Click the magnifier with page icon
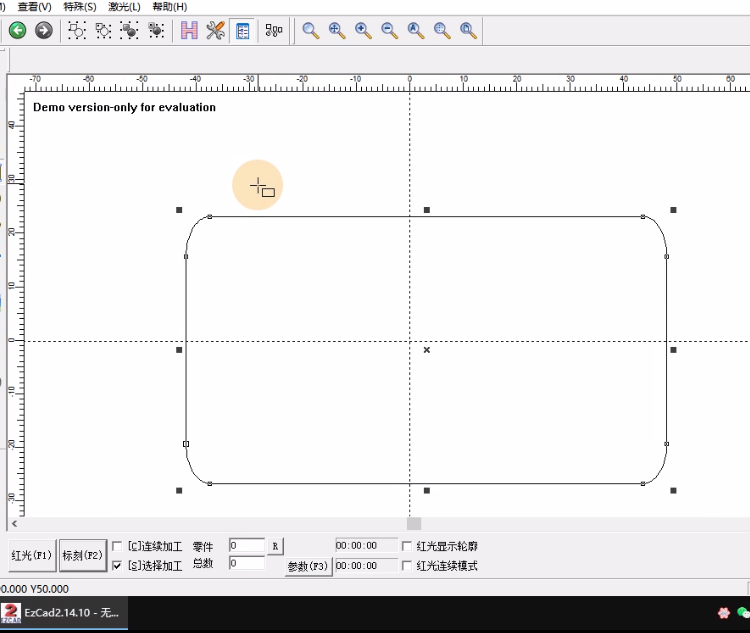The image size is (750, 633). pyautogui.click(x=468, y=31)
